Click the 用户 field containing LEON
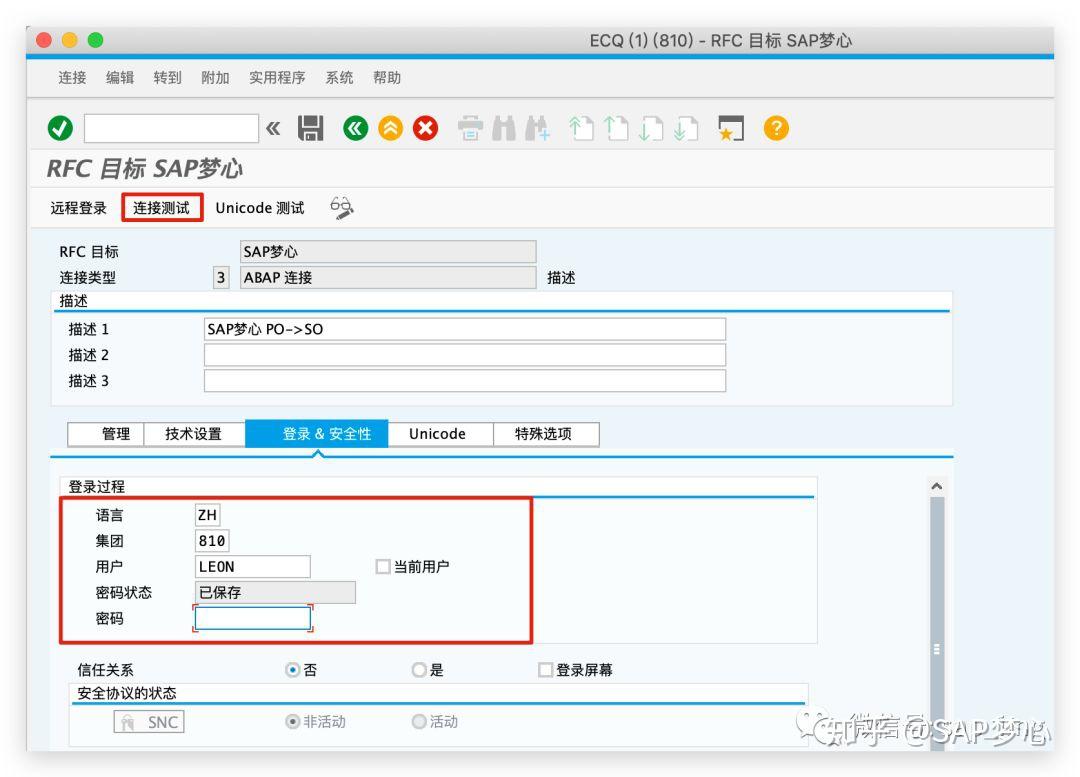Screen dimensions: 1080x777 (253, 567)
